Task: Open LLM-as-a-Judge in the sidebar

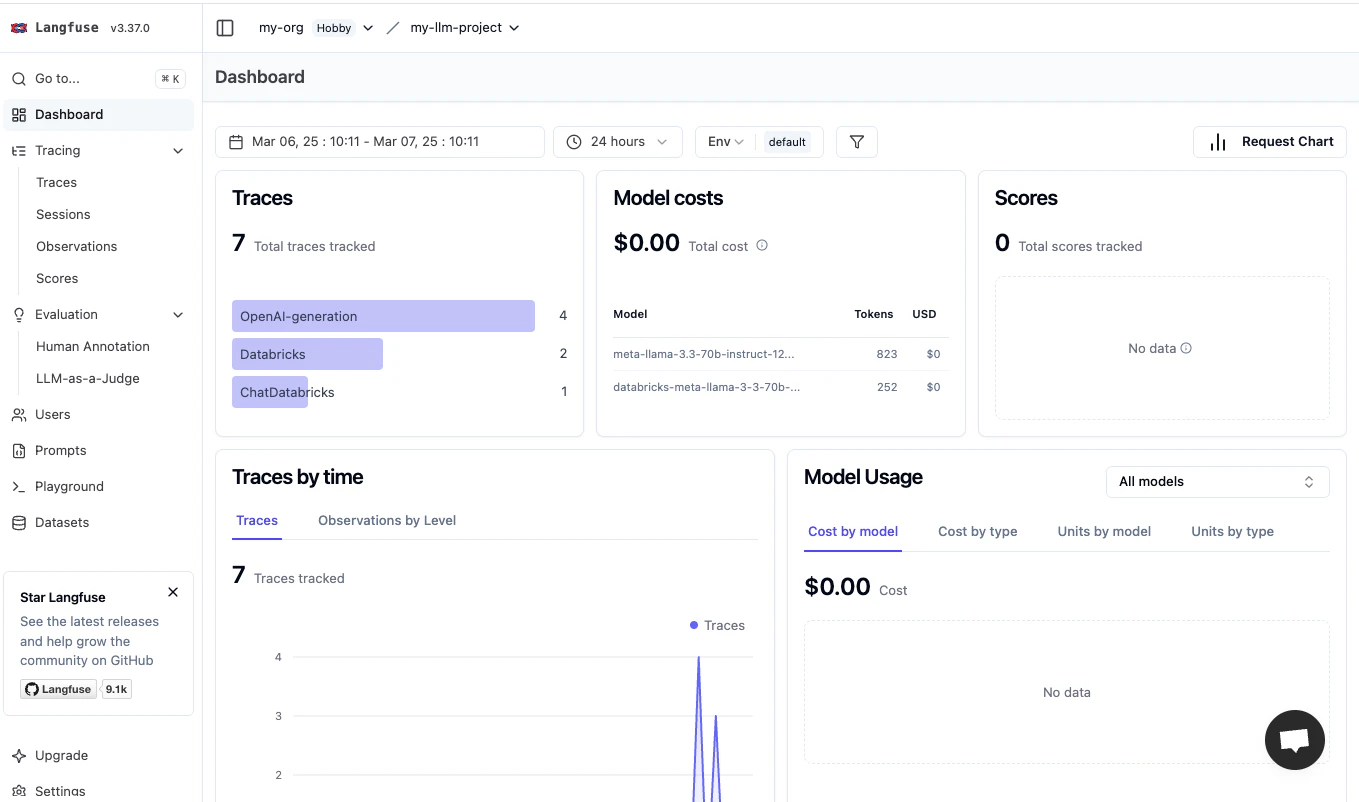Action: pos(88,379)
